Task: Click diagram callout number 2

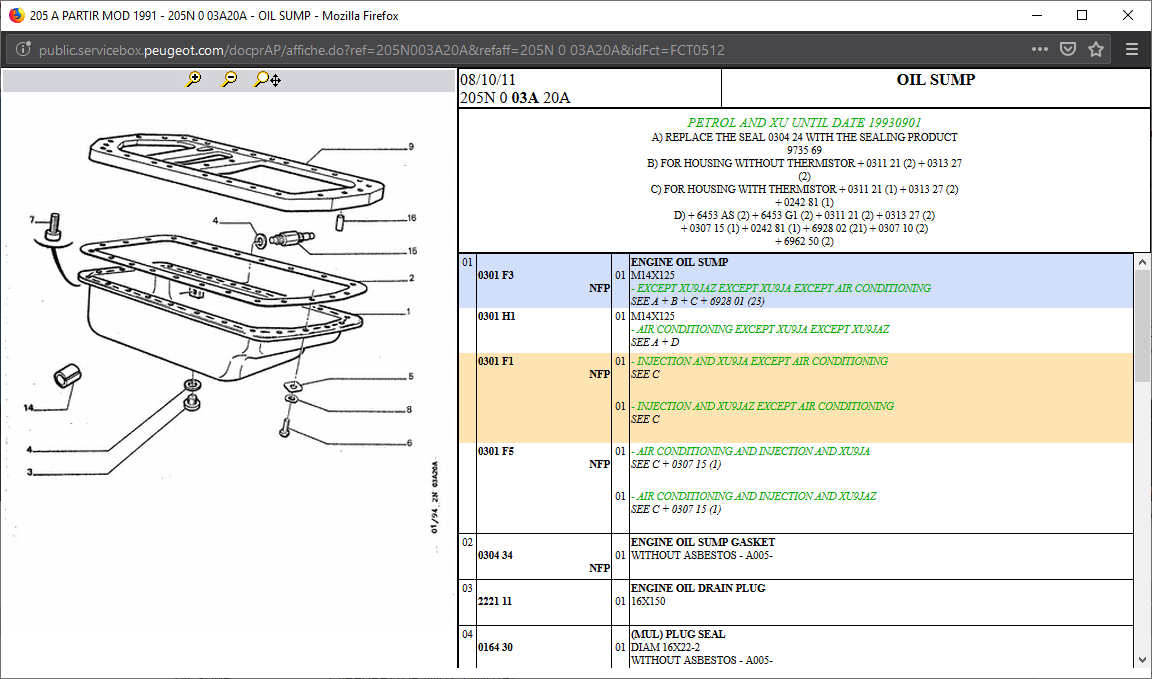Action: click(411, 278)
